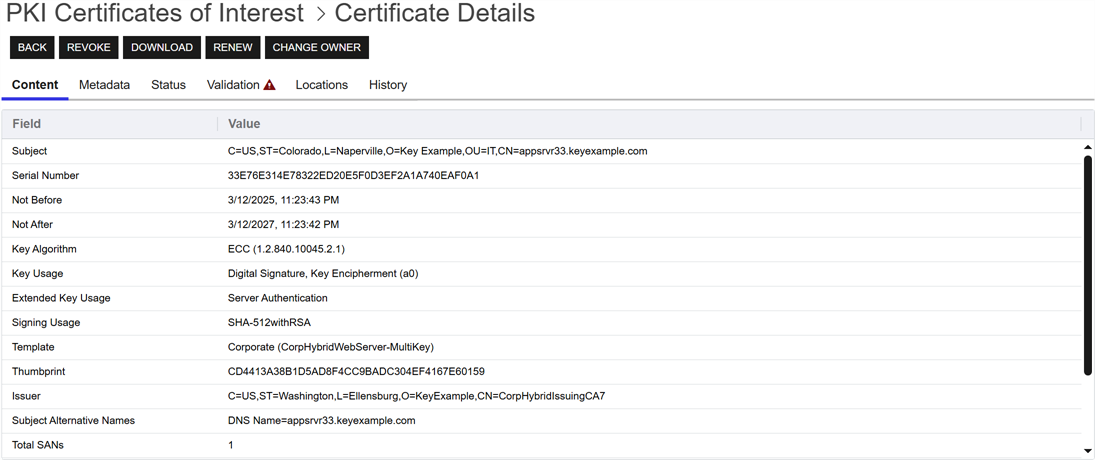1095x460 pixels.
Task: Select the Content tab
Action: pos(35,85)
